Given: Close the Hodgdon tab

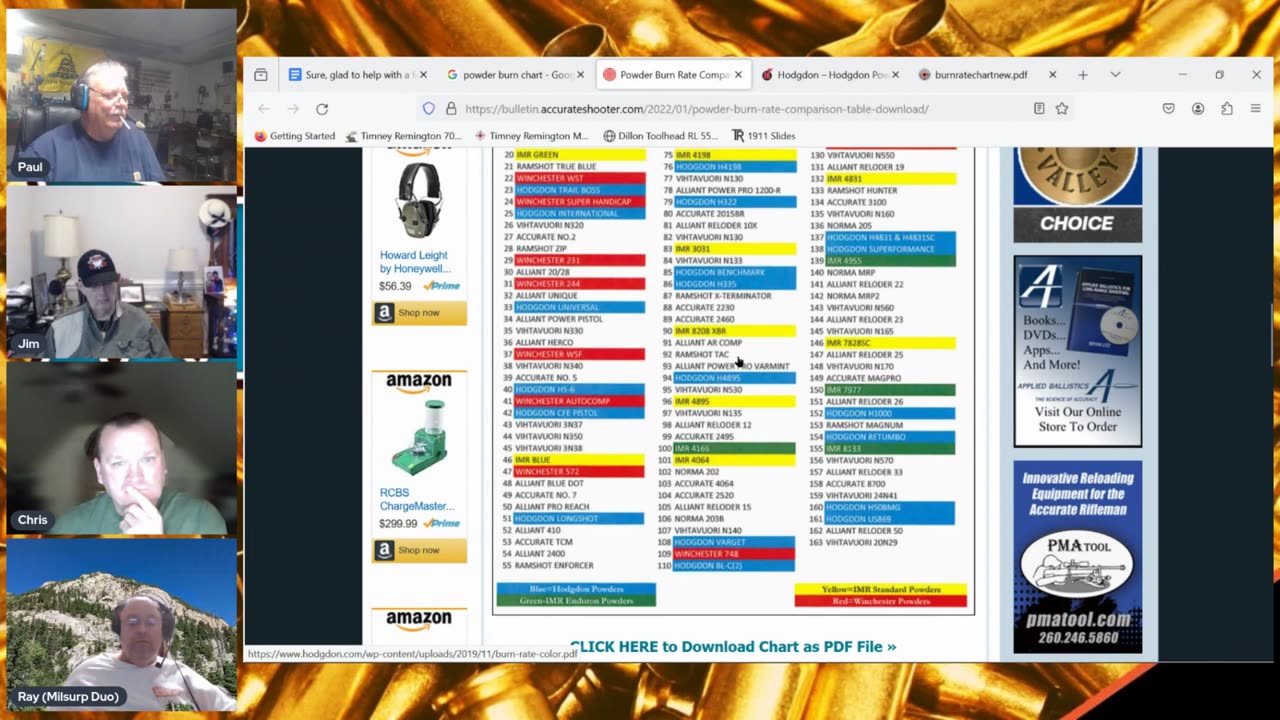Looking at the screenshot, I should click(x=895, y=75).
